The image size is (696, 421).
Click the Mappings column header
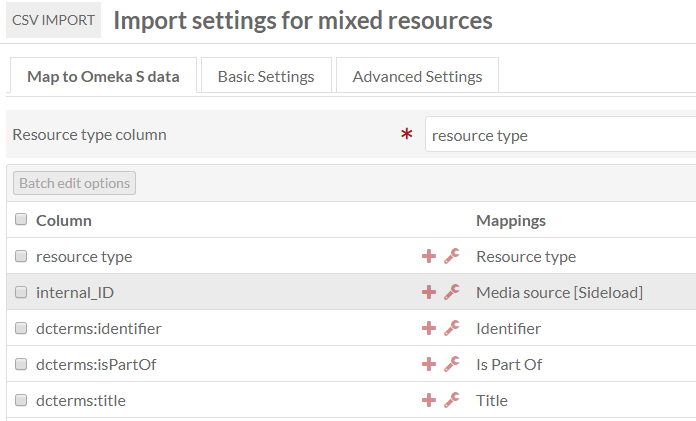511,221
